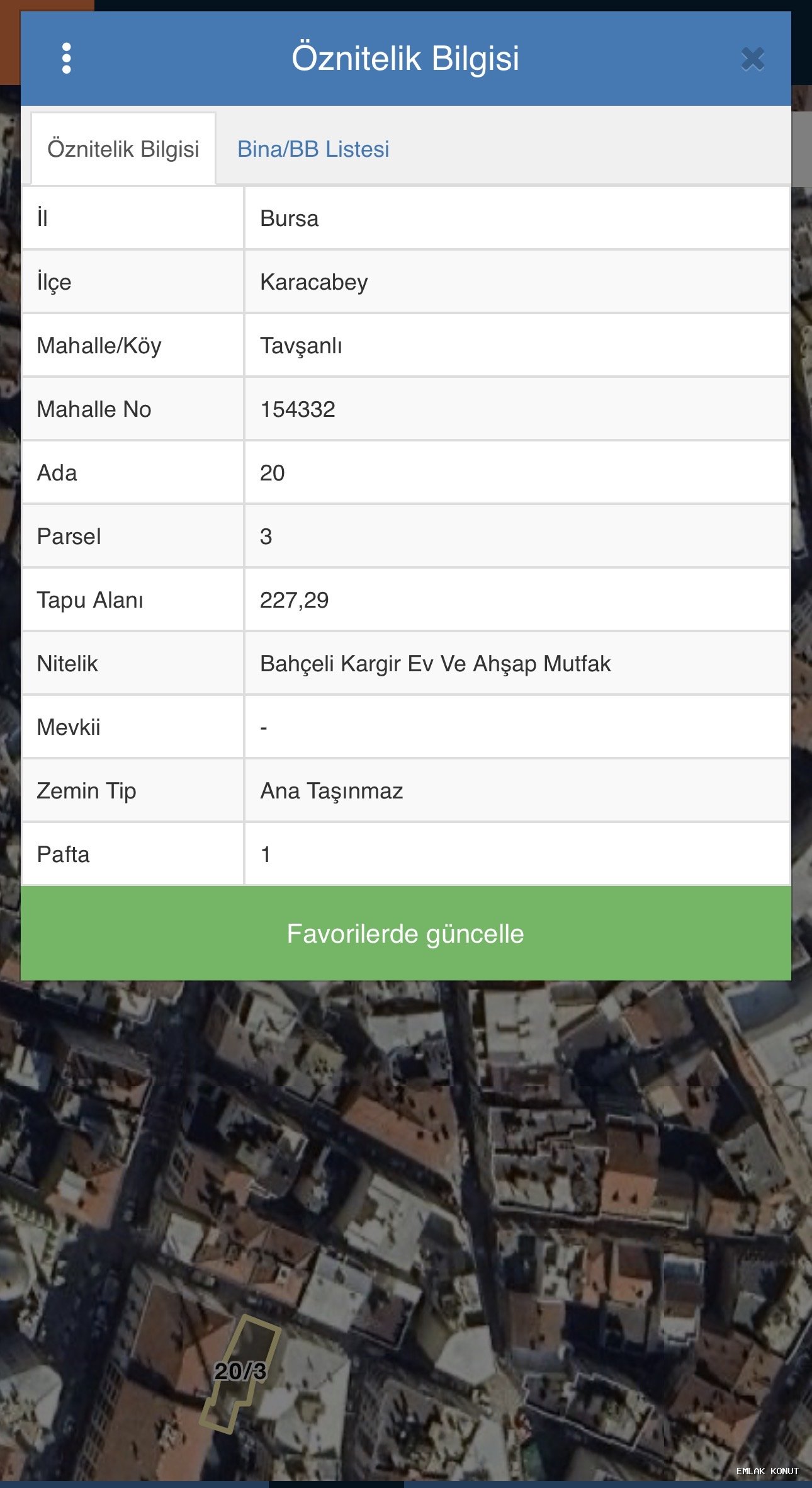Select the Öznitelik Bilgisi tab

tap(123, 149)
